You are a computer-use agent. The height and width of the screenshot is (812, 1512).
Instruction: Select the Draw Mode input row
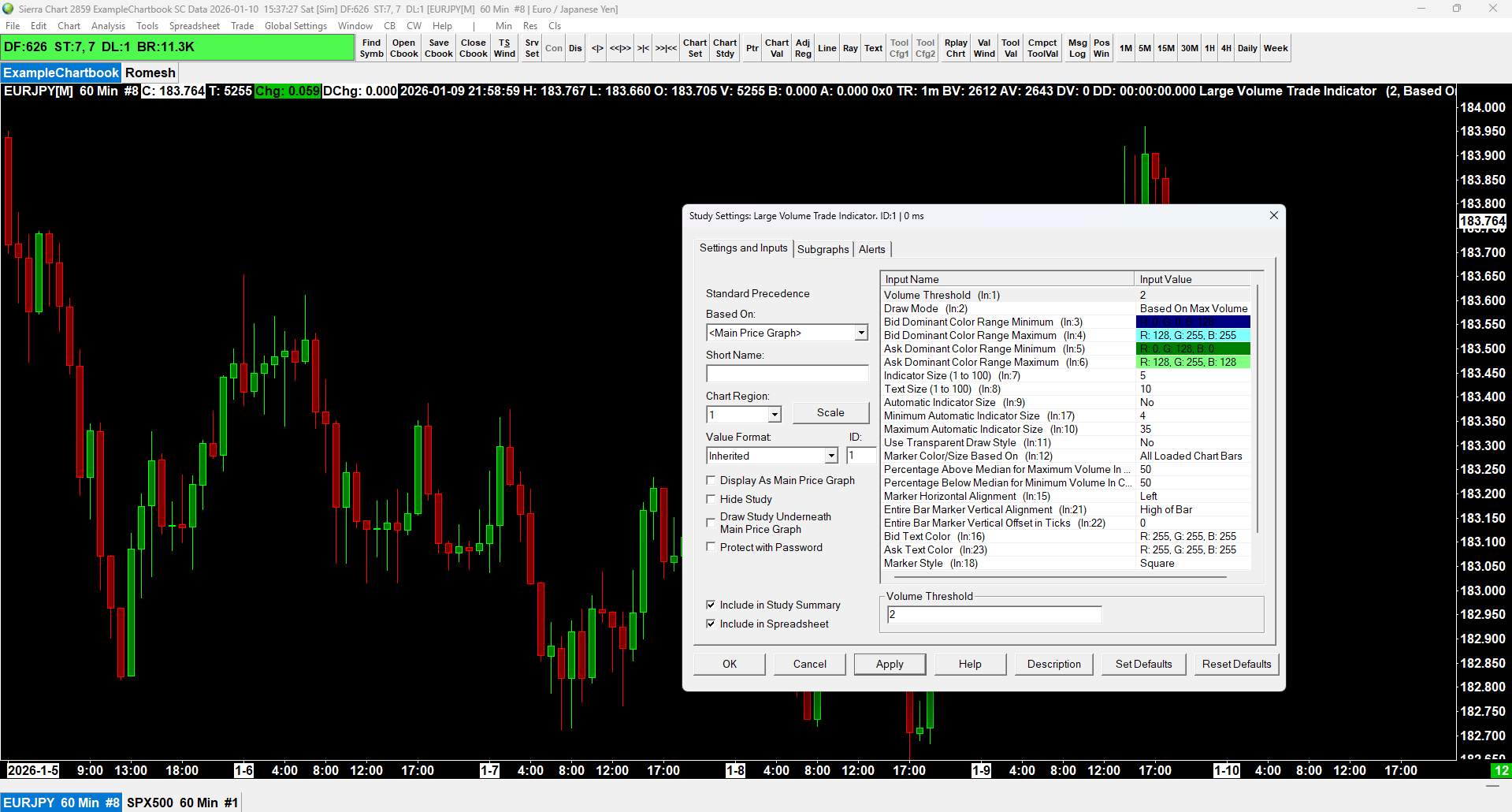coord(1066,308)
